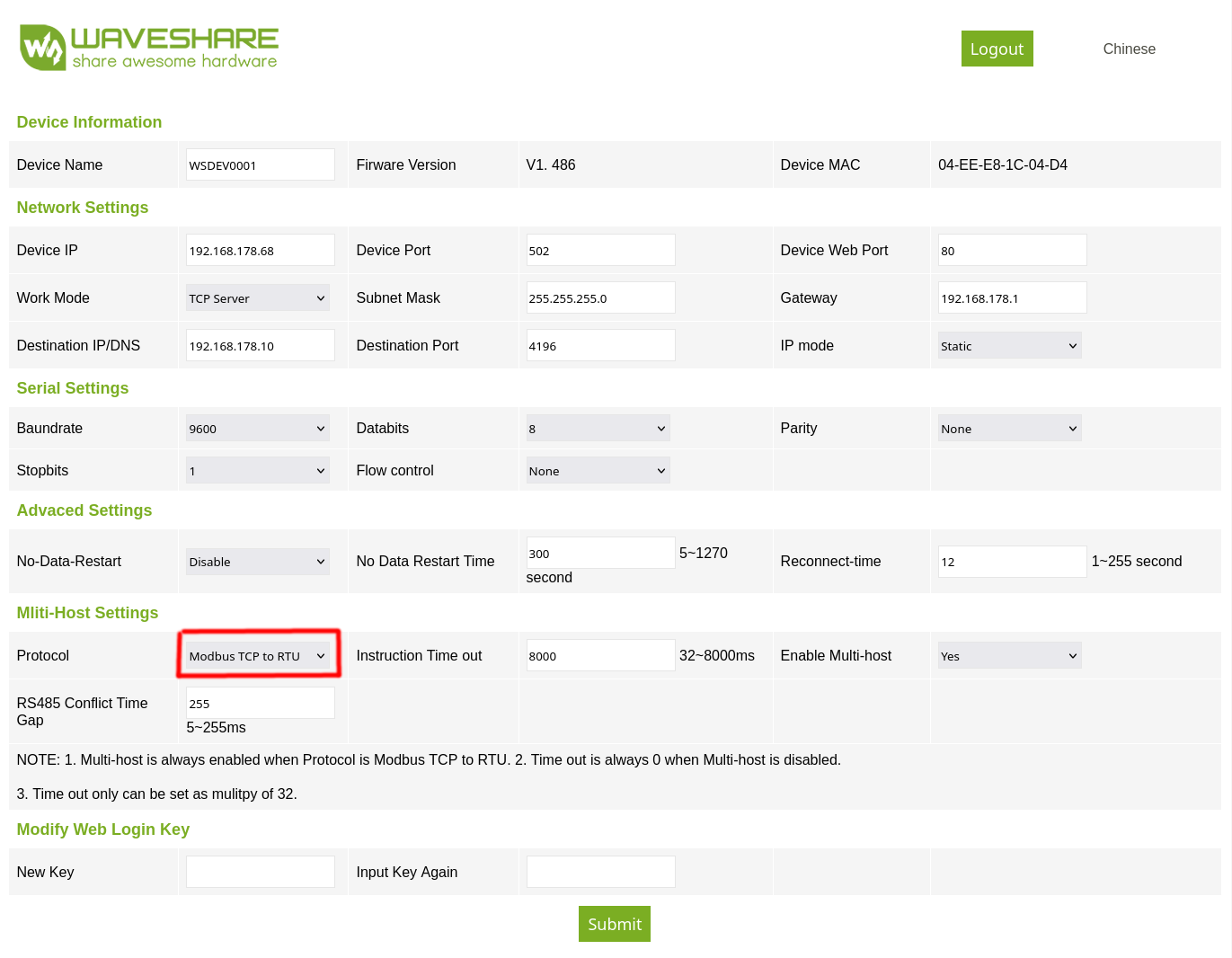
Task: Select the Device Port field
Action: (600, 251)
